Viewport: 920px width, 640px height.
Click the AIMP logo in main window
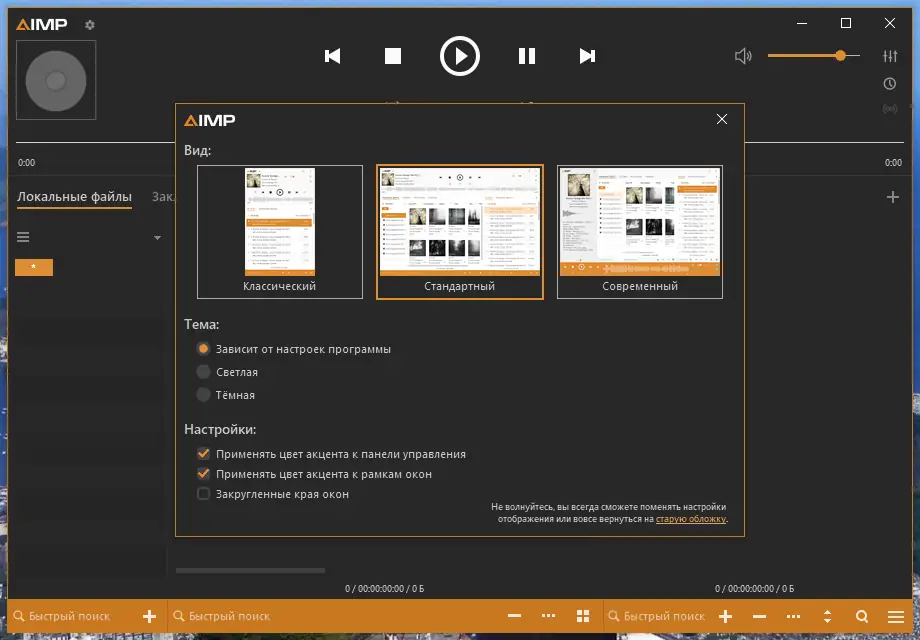tap(42, 24)
